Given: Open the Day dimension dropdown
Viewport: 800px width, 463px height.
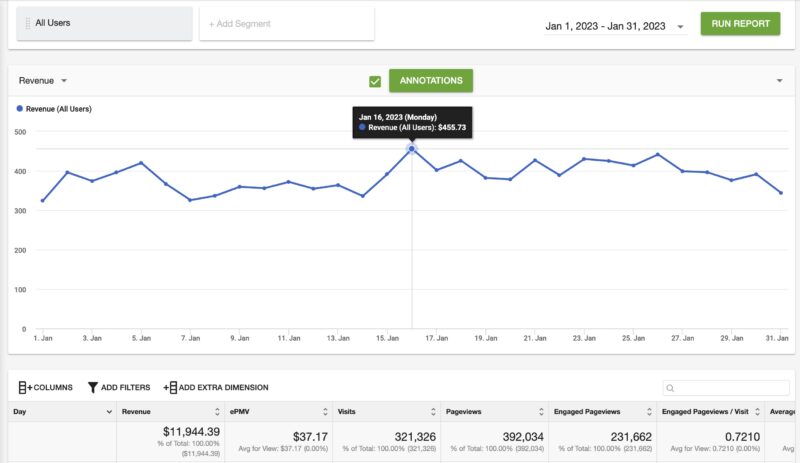Looking at the screenshot, I should click(109, 411).
